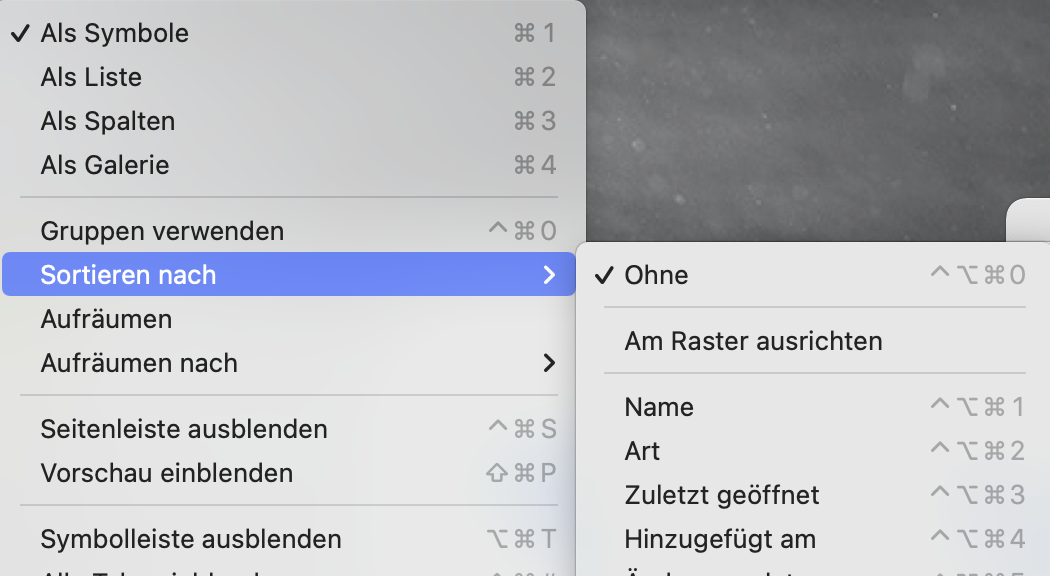Select Ohne sort option
The image size is (1050, 576).
coord(656,275)
